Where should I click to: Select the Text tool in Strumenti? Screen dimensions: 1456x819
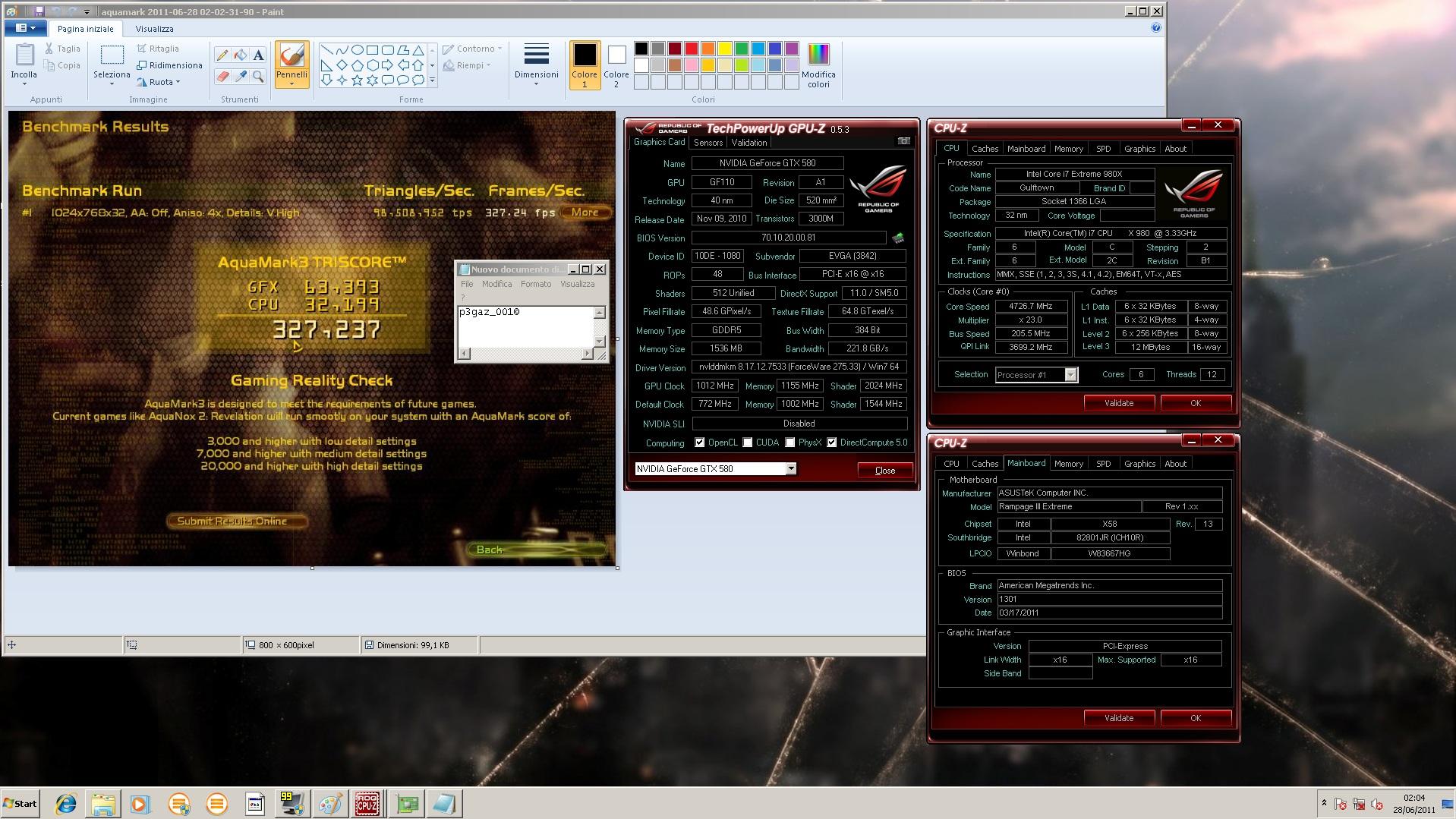point(258,55)
